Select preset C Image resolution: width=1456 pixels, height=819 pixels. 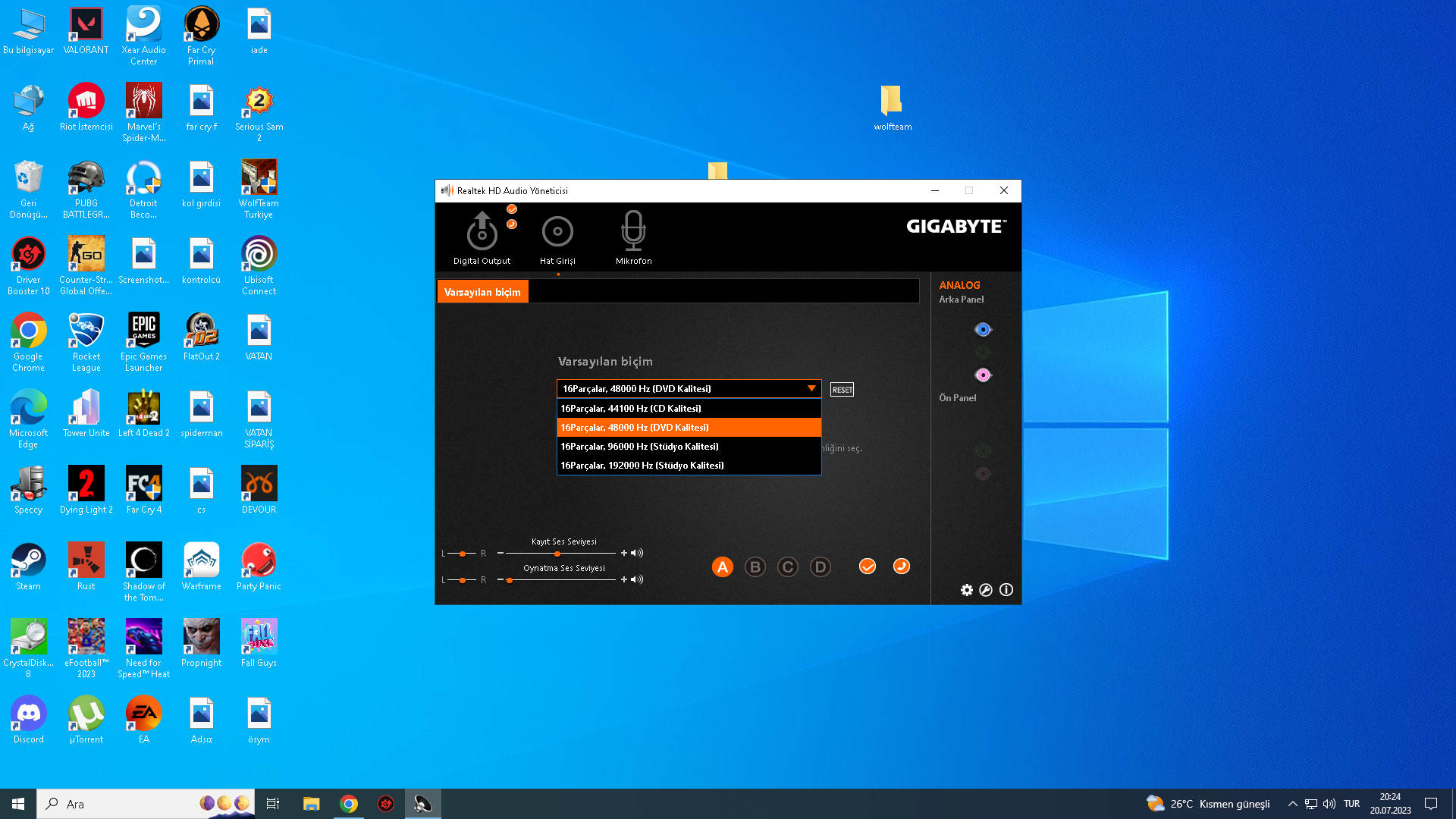(x=788, y=566)
